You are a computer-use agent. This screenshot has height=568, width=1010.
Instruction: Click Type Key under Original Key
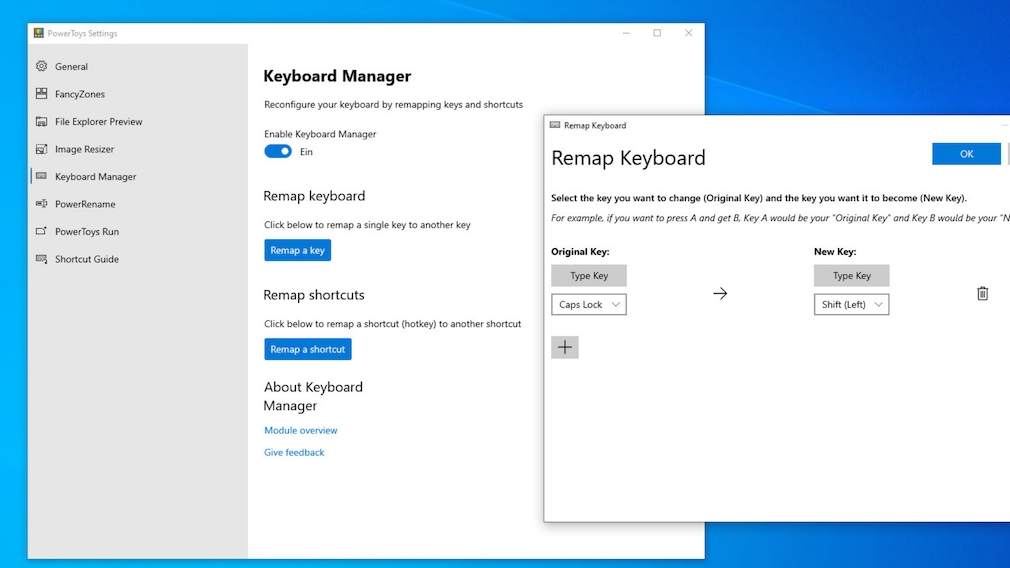pyautogui.click(x=589, y=276)
